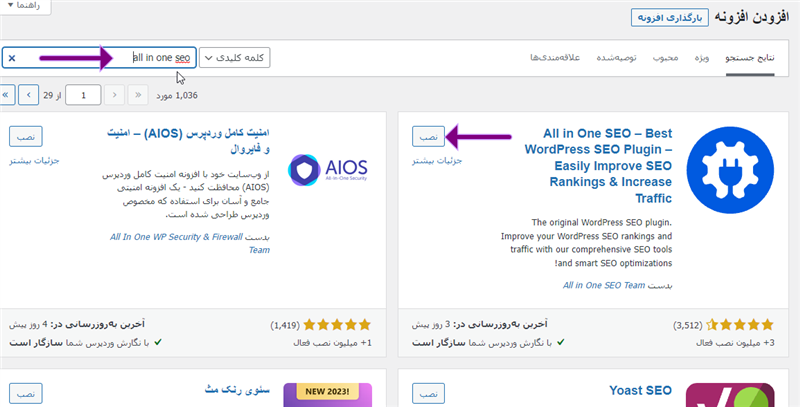Open the کلمه کلیدی search type dropdown
The height and width of the screenshot is (407, 800).
click(235, 58)
